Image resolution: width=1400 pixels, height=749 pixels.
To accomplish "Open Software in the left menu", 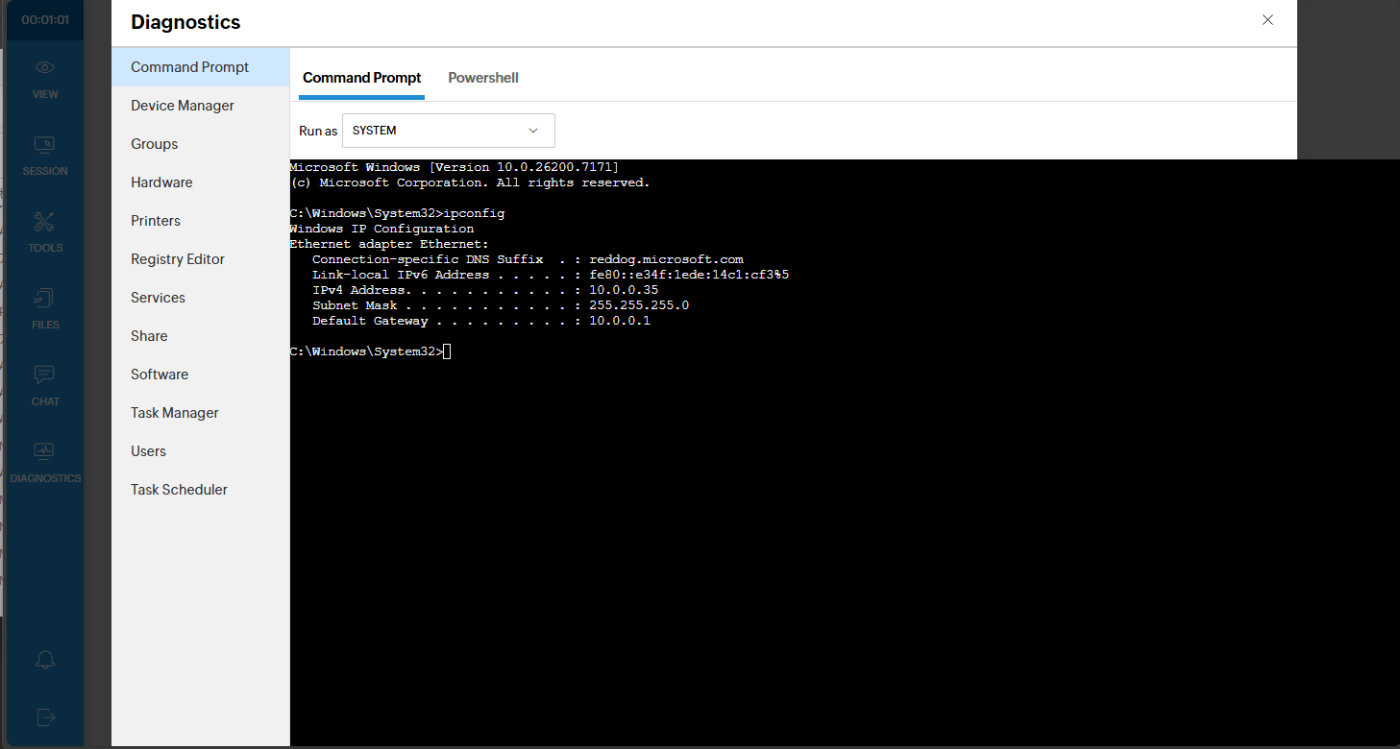I will [x=200, y=374].
